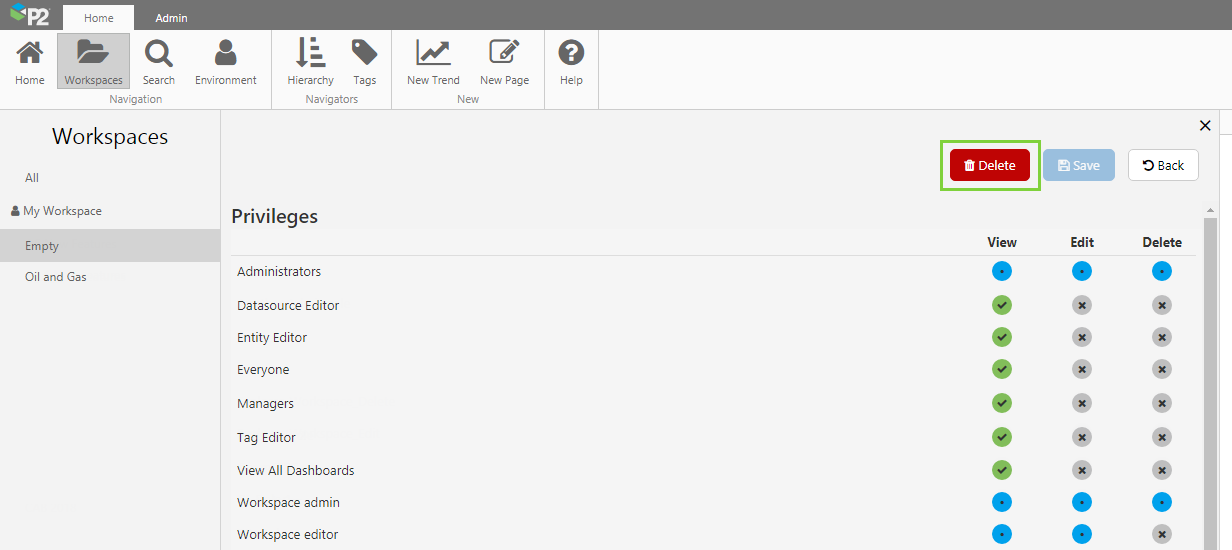1232x550 pixels.
Task: Switch to the Admin tab
Action: pos(171,17)
